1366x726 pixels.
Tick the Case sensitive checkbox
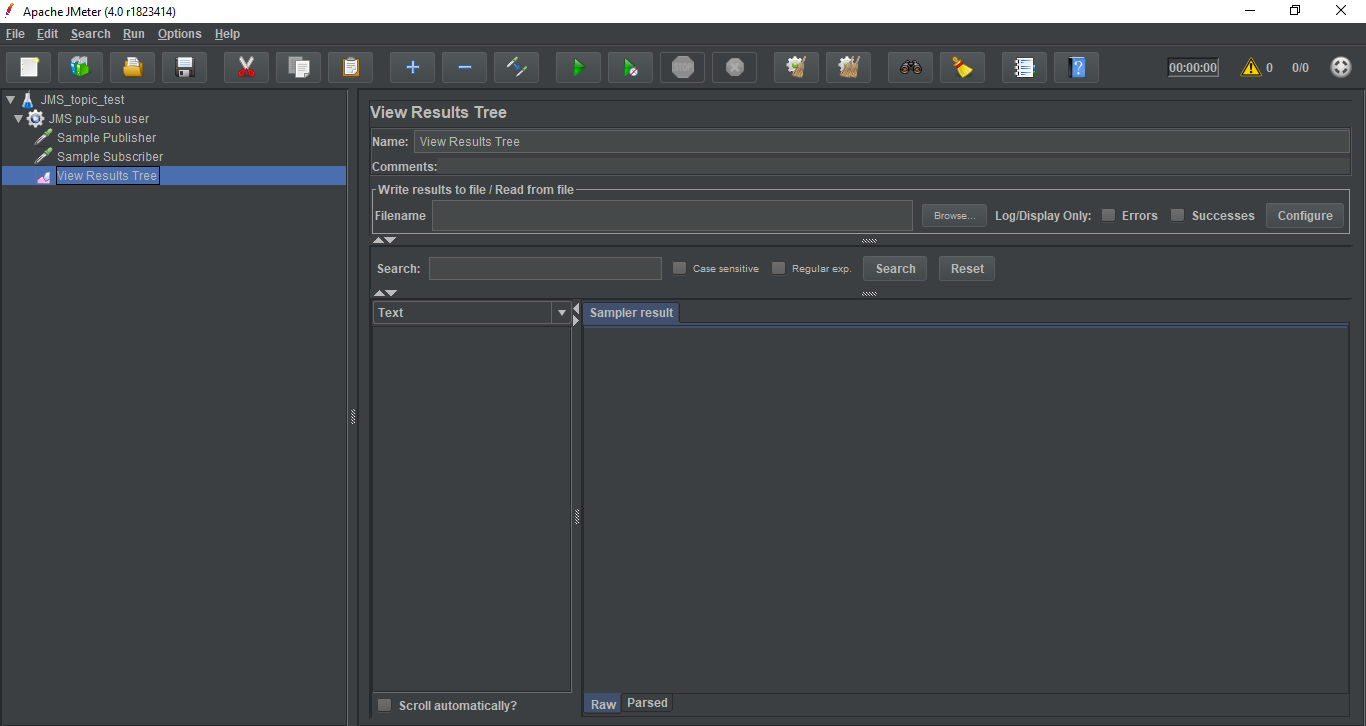(680, 268)
